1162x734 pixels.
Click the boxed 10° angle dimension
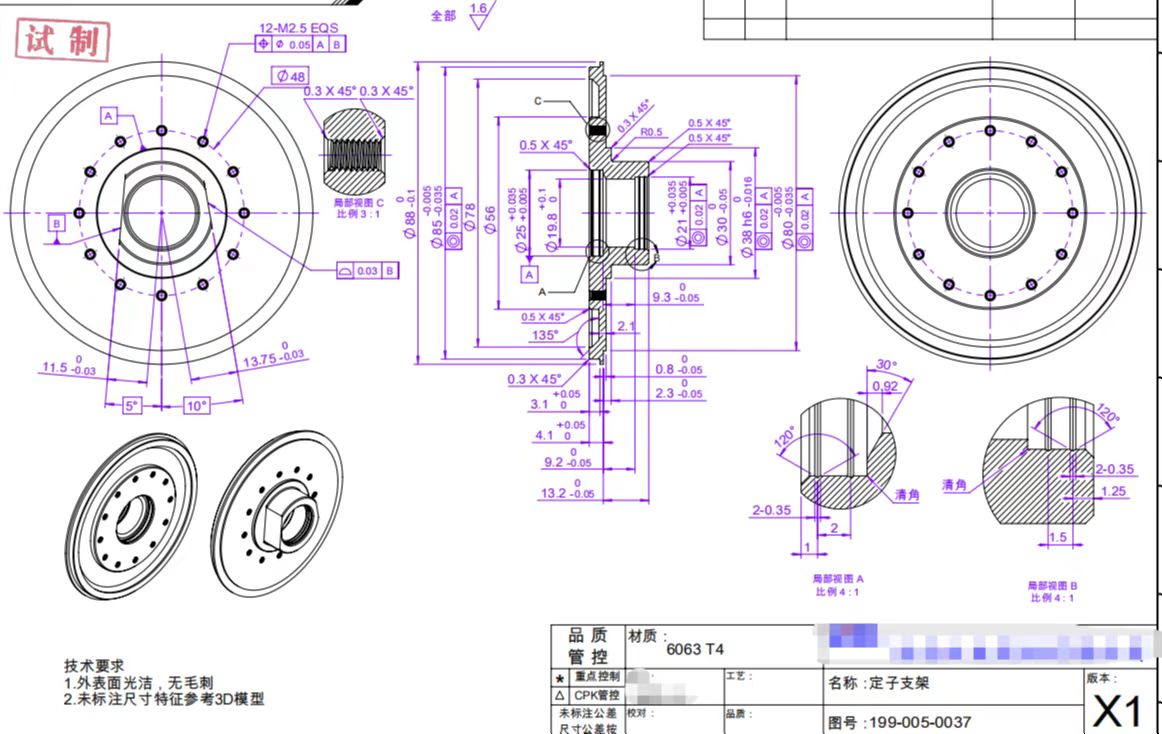[196, 406]
